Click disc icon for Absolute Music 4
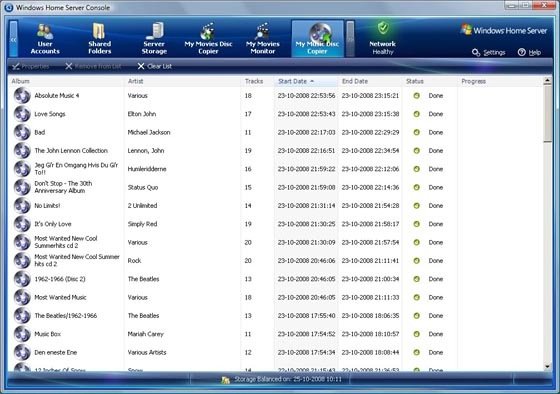 (22, 96)
